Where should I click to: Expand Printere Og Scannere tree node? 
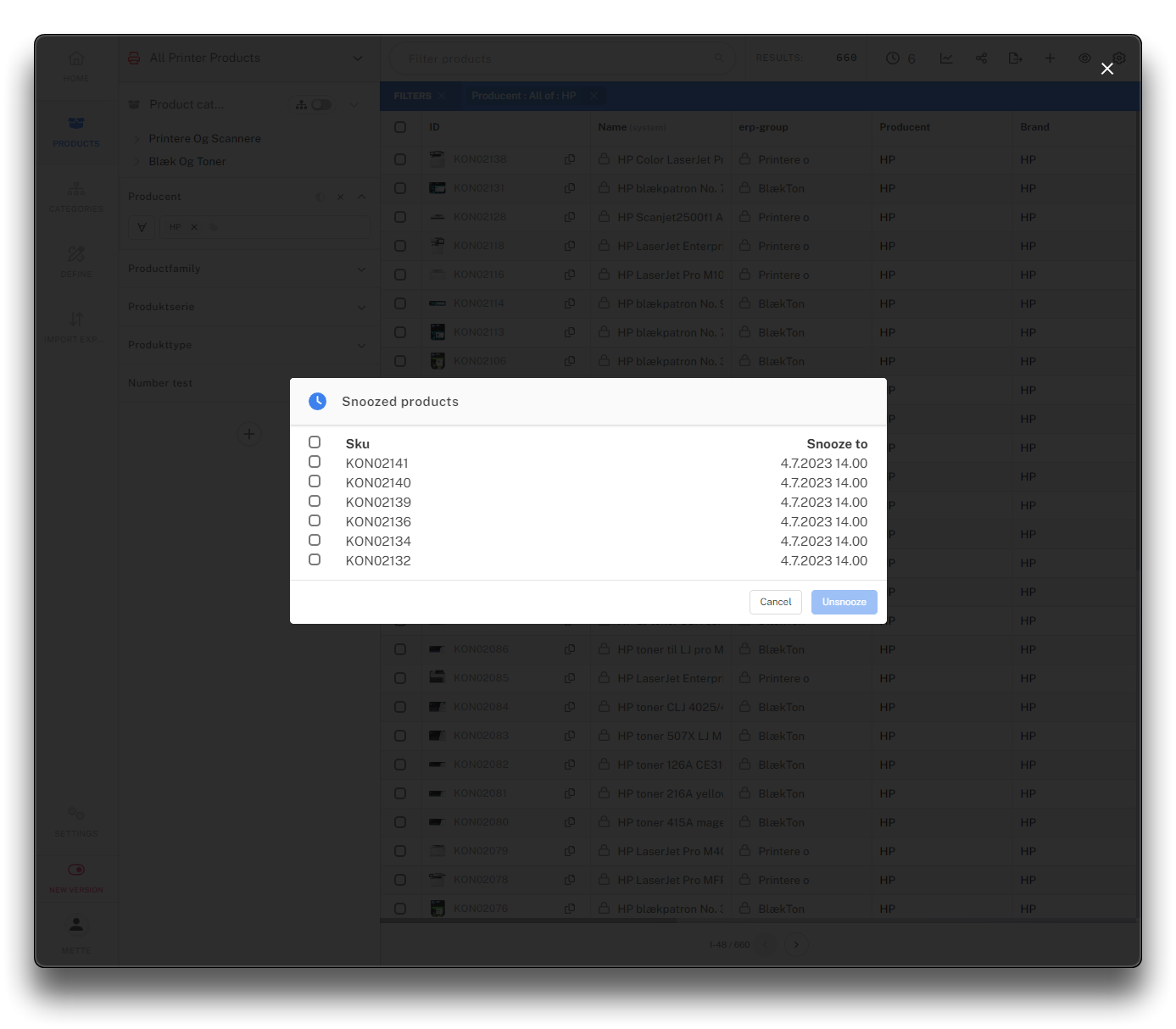tap(137, 139)
